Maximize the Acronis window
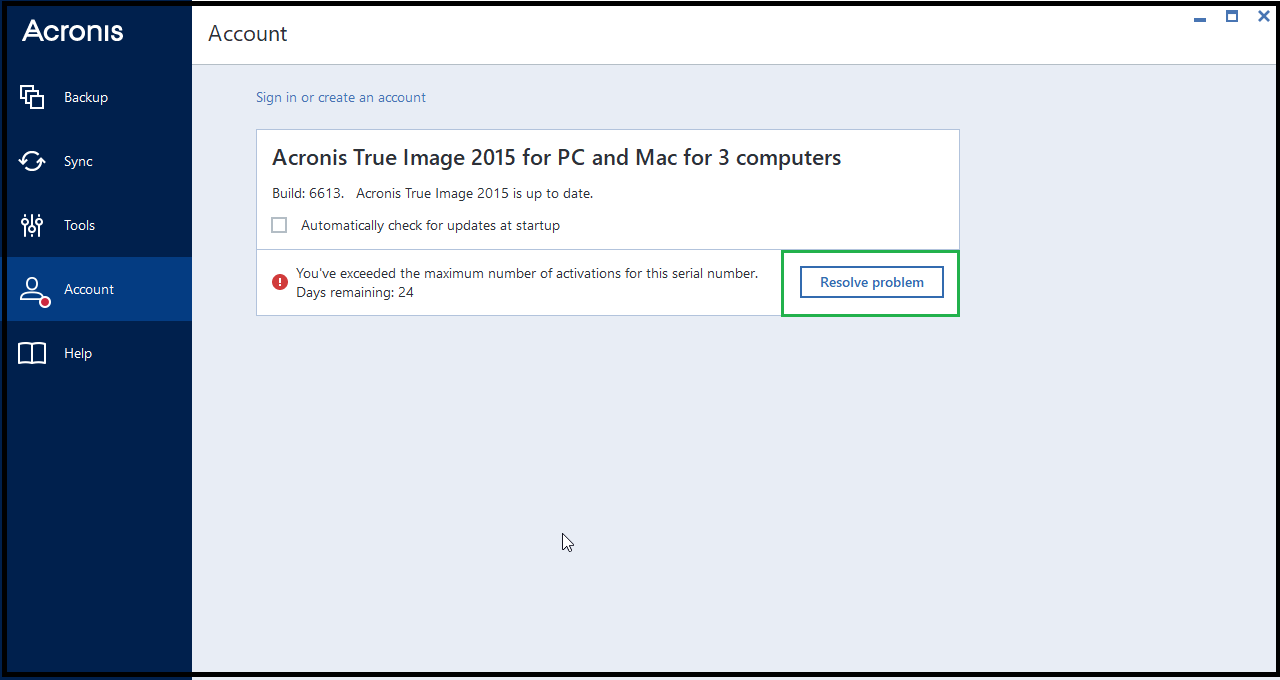This screenshot has height=680, width=1280. [x=1231, y=16]
